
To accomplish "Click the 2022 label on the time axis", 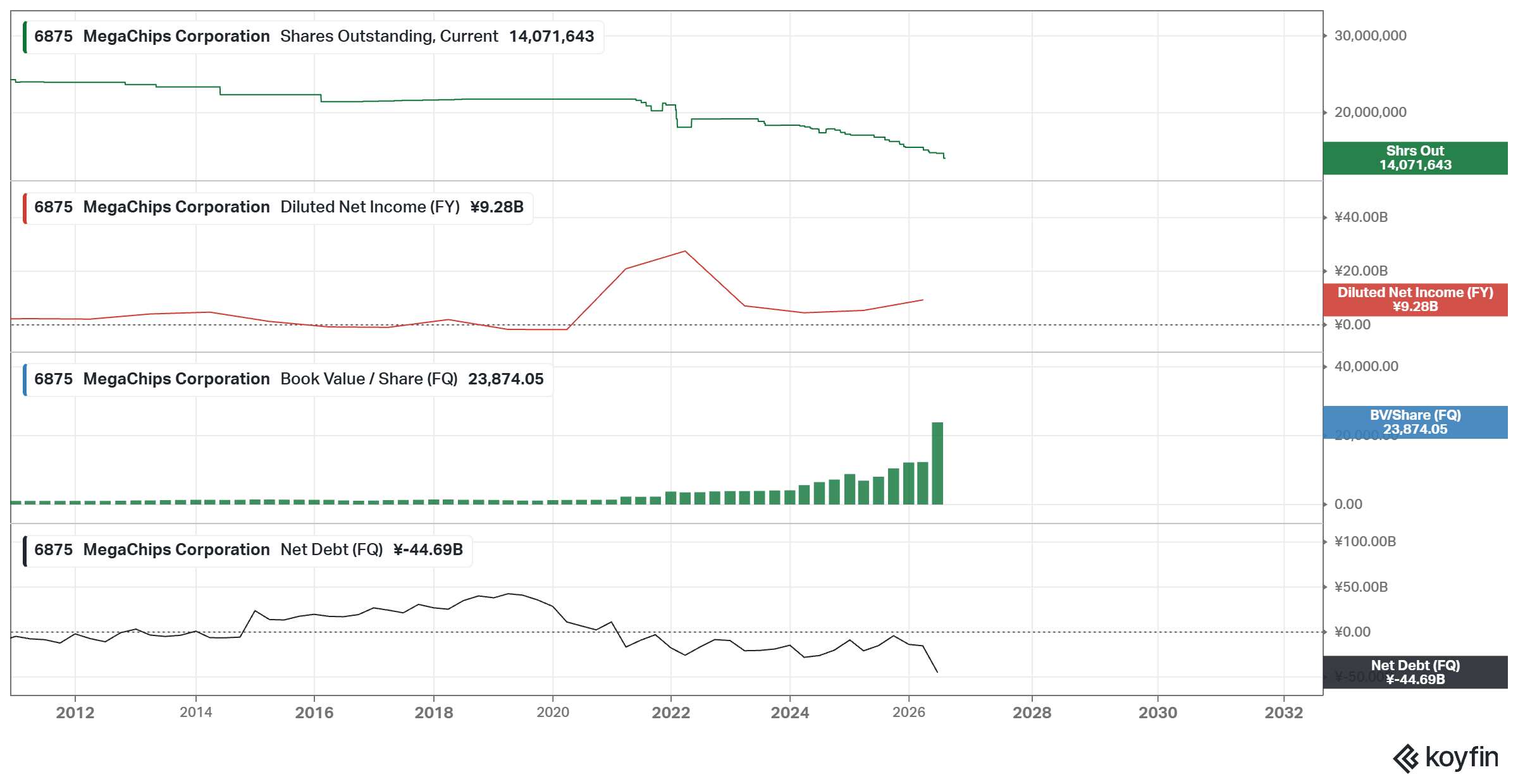I will pyautogui.click(x=671, y=713).
